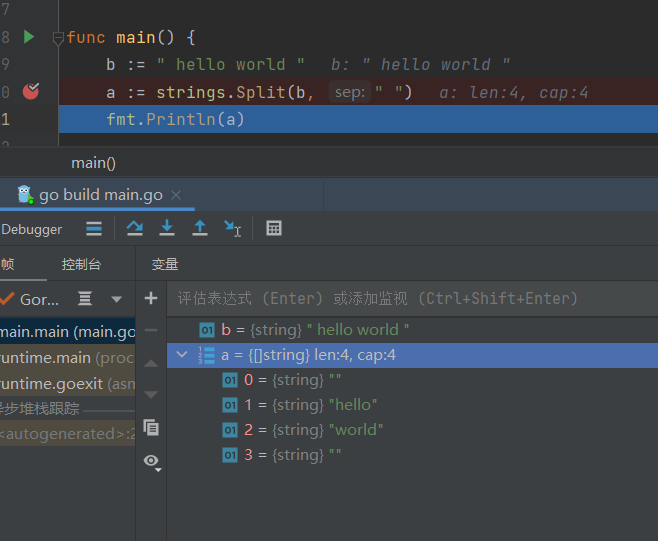The height and width of the screenshot is (541, 658).
Task: Click the green Run gutter arrow beside func main
Action: tap(29, 37)
